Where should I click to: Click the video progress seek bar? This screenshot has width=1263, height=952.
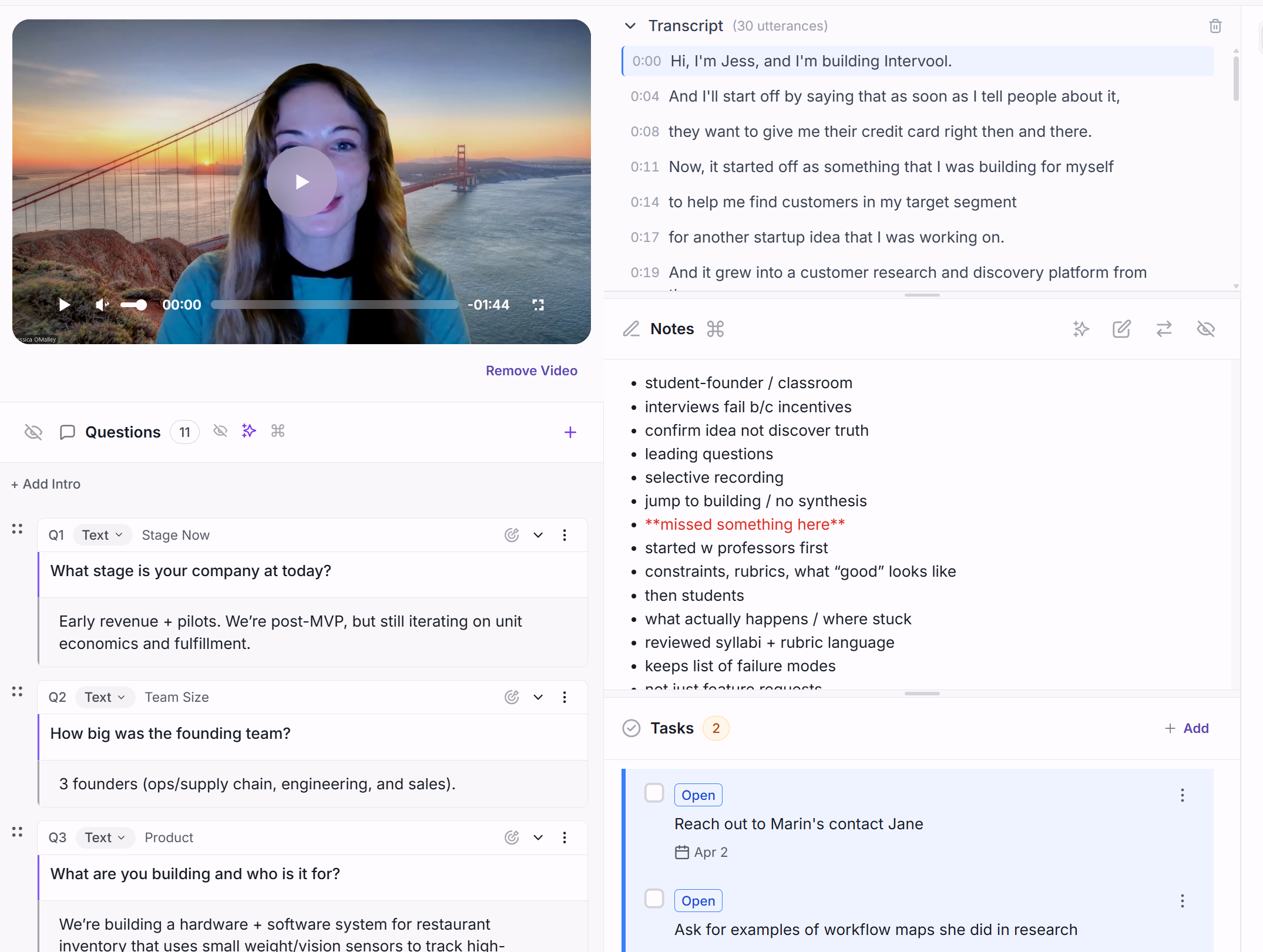pyautogui.click(x=334, y=305)
